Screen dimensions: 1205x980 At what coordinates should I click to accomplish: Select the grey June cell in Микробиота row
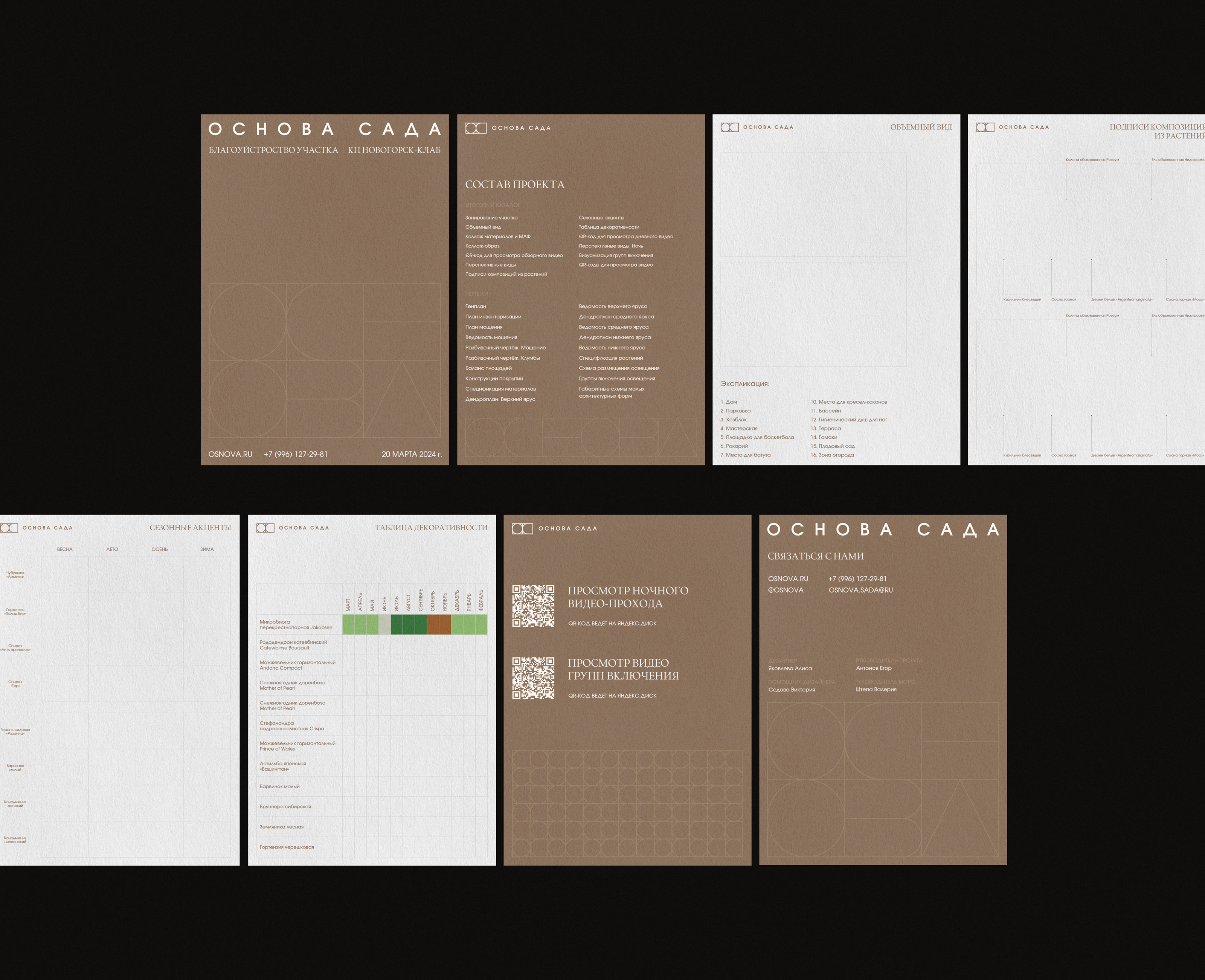(384, 624)
